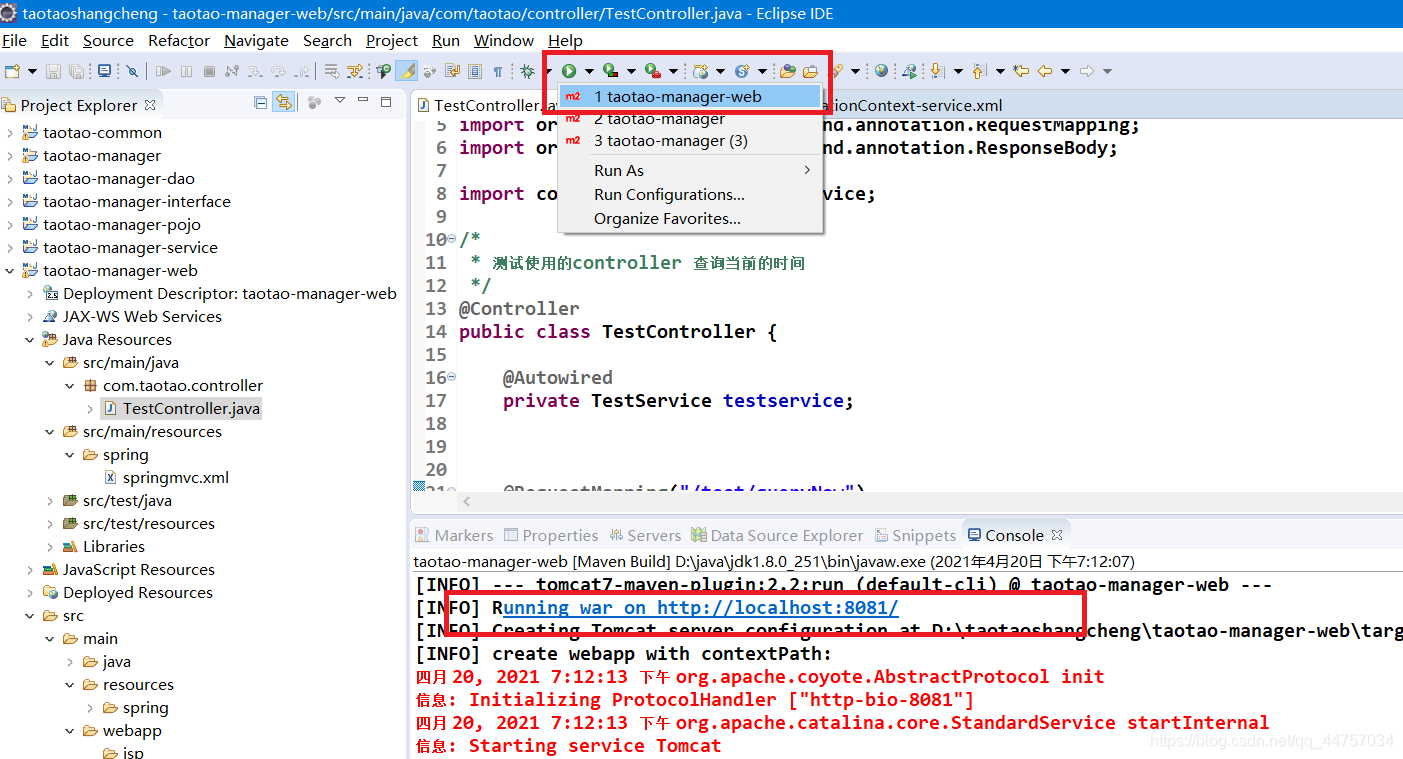Open the External Tools dropdown arrow

(673, 71)
